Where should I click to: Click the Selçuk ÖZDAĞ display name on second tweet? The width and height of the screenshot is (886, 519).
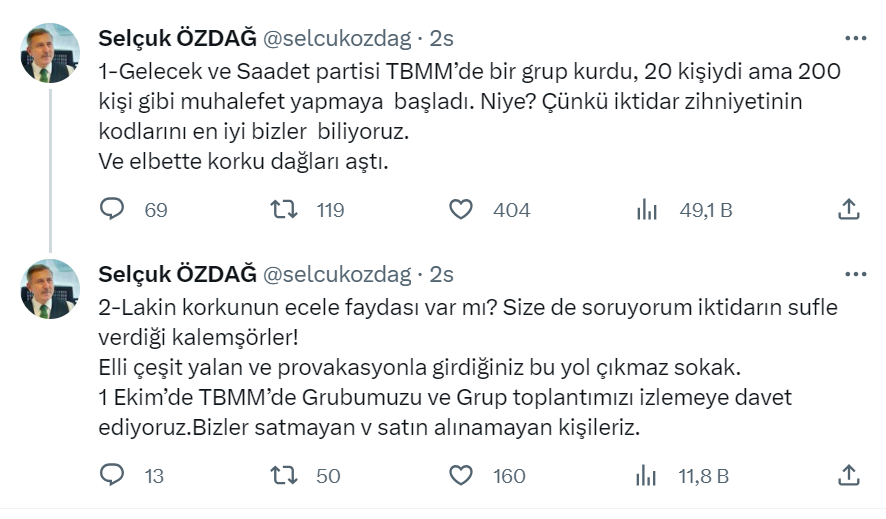176,274
